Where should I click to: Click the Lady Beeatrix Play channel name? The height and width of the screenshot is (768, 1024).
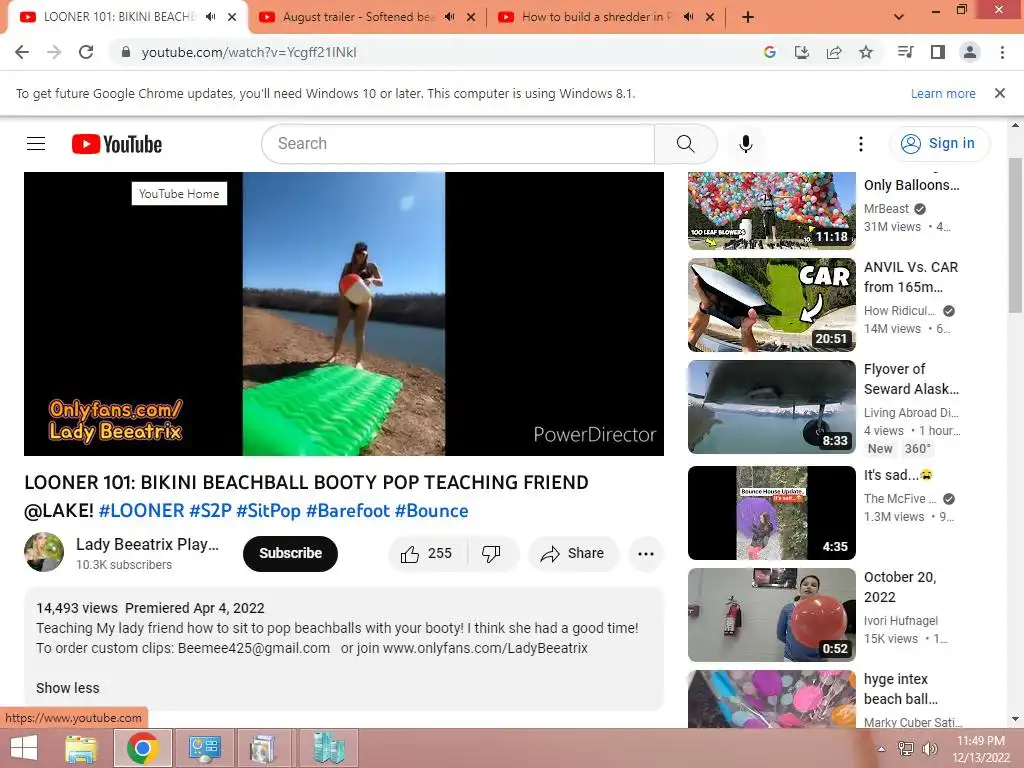(x=147, y=545)
